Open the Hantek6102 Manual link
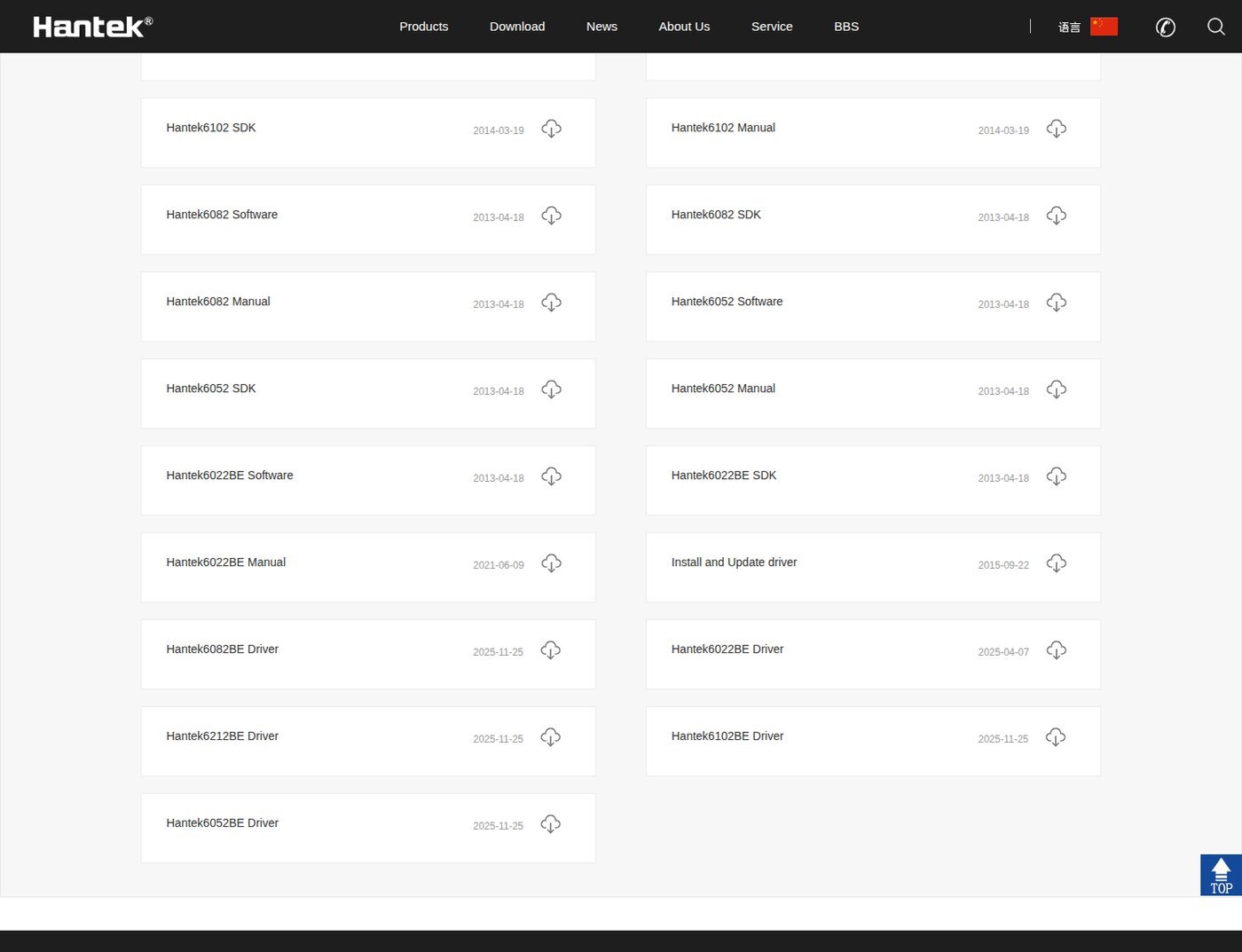This screenshot has width=1242, height=952. 723,128
